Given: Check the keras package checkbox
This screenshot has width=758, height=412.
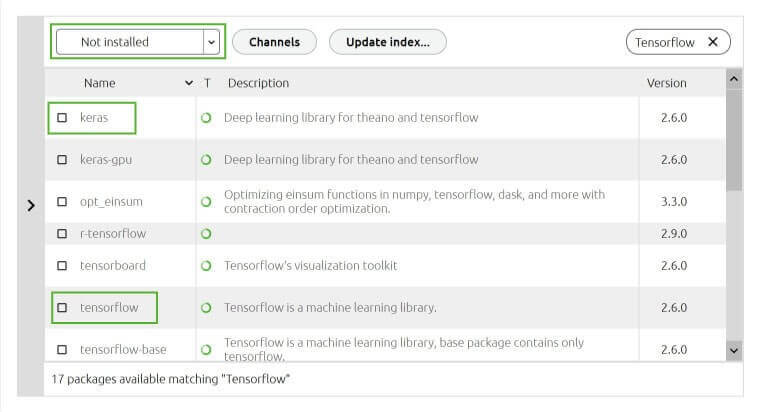Looking at the screenshot, I should 62,118.
